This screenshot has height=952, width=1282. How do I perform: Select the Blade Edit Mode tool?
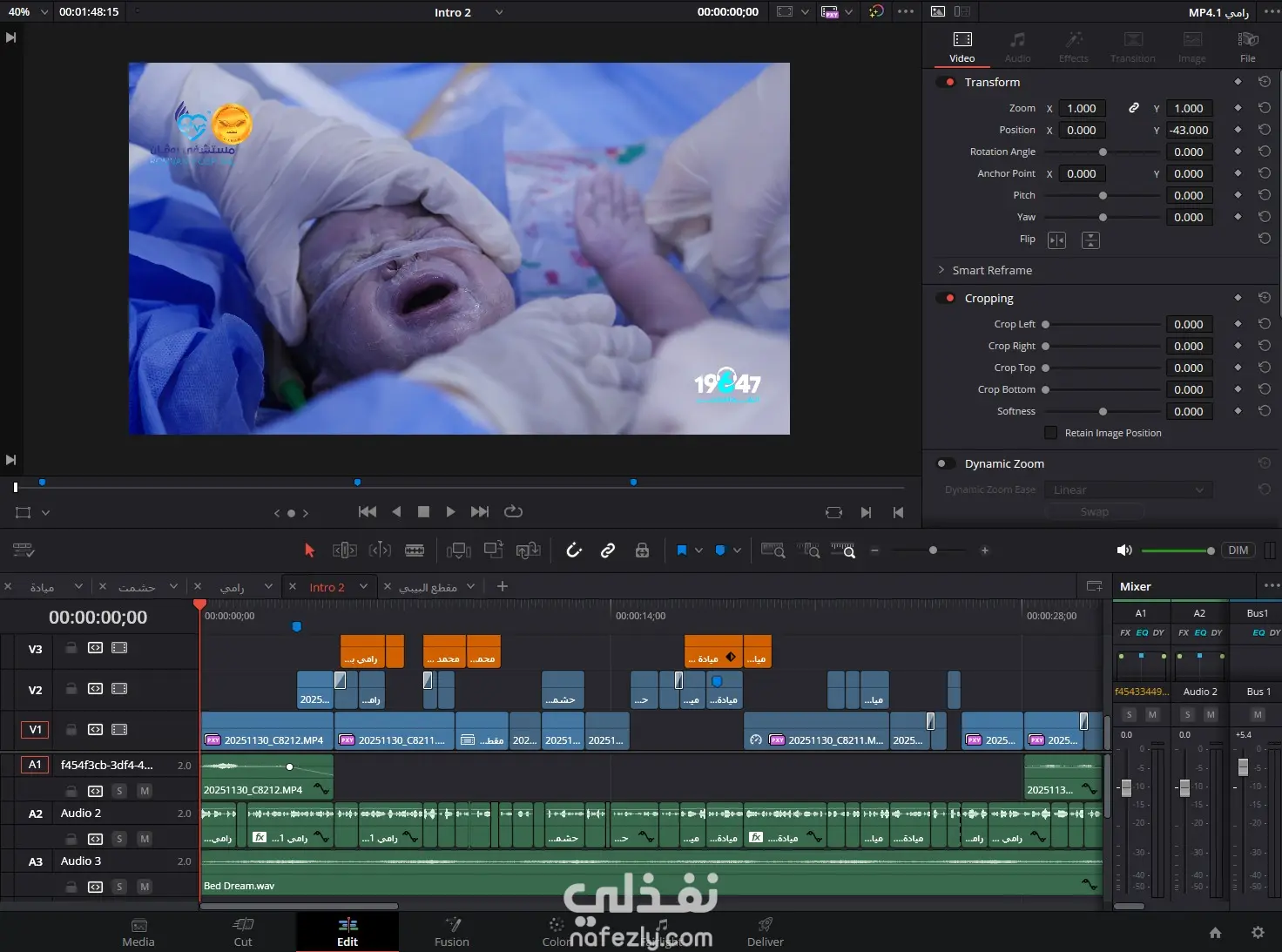point(415,550)
